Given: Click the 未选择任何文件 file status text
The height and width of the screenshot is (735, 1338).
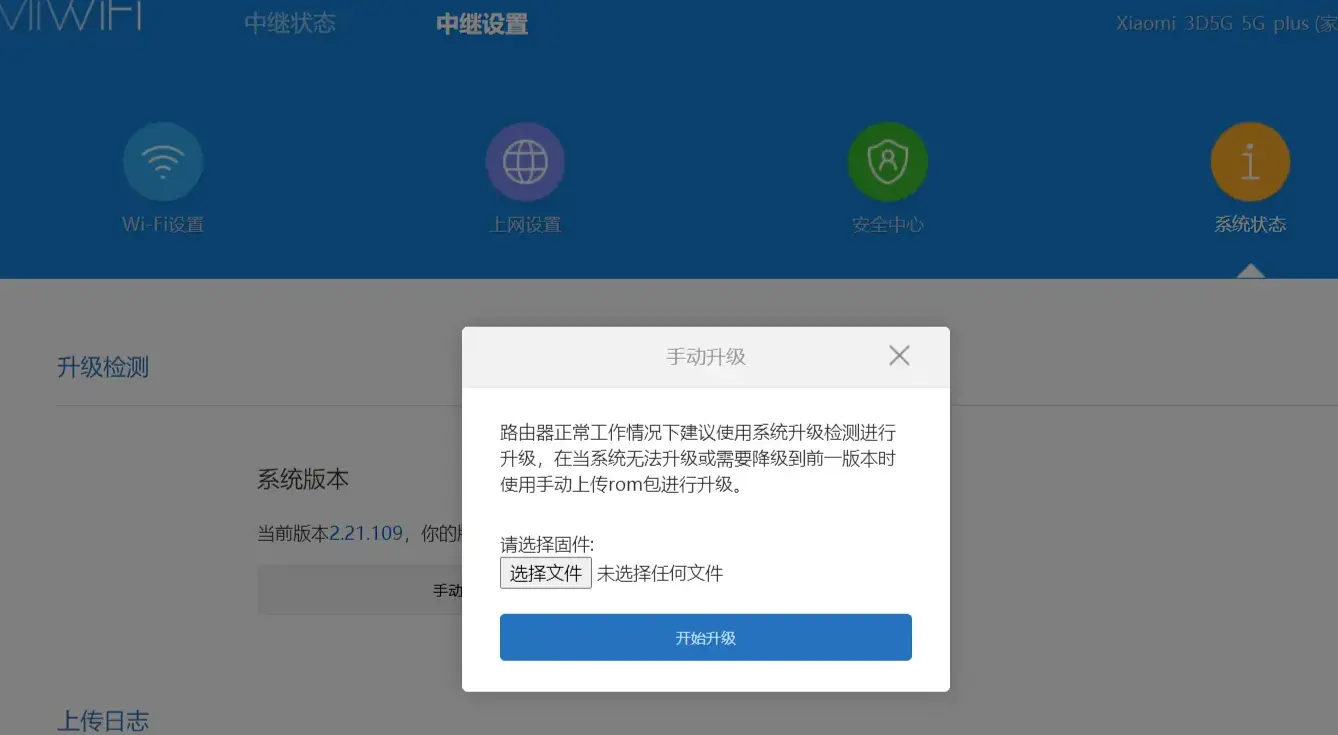Looking at the screenshot, I should point(660,574).
